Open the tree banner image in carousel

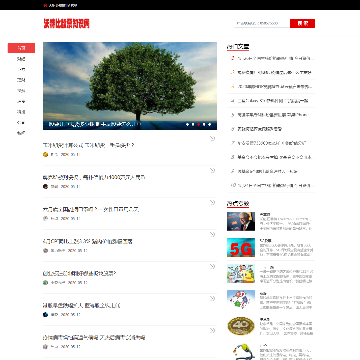tap(130, 86)
